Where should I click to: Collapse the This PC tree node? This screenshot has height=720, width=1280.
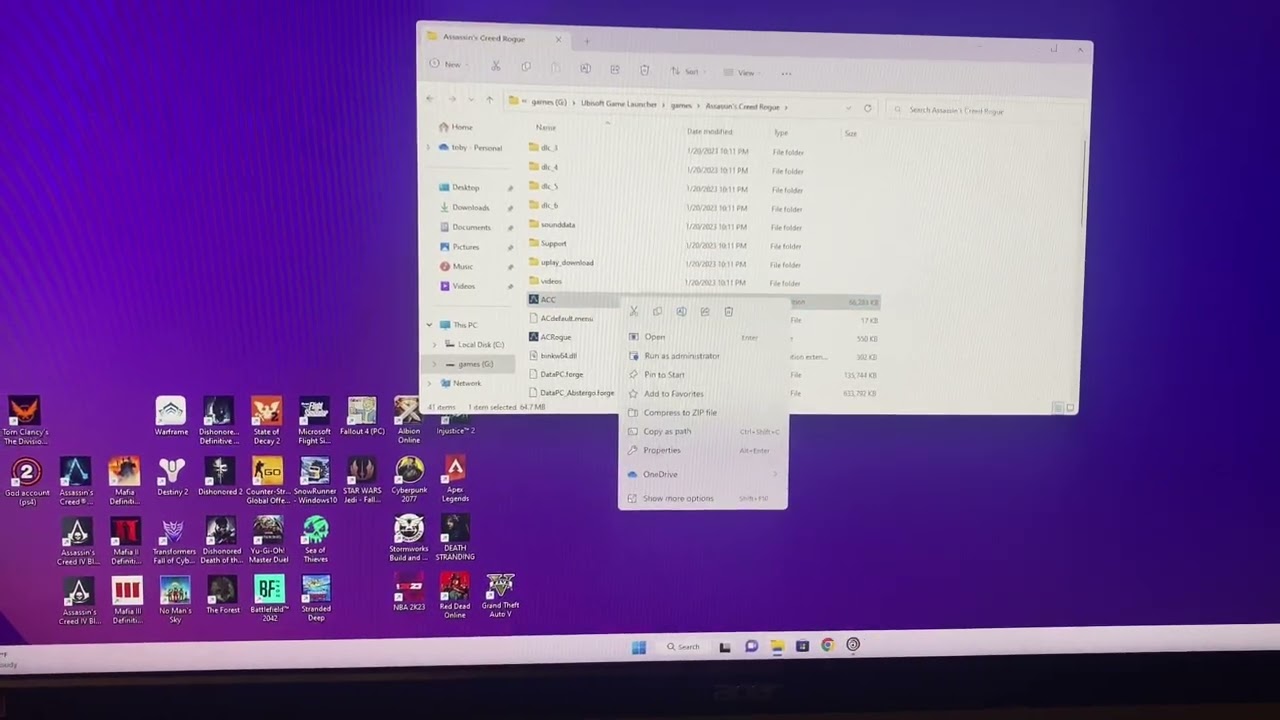pos(430,325)
